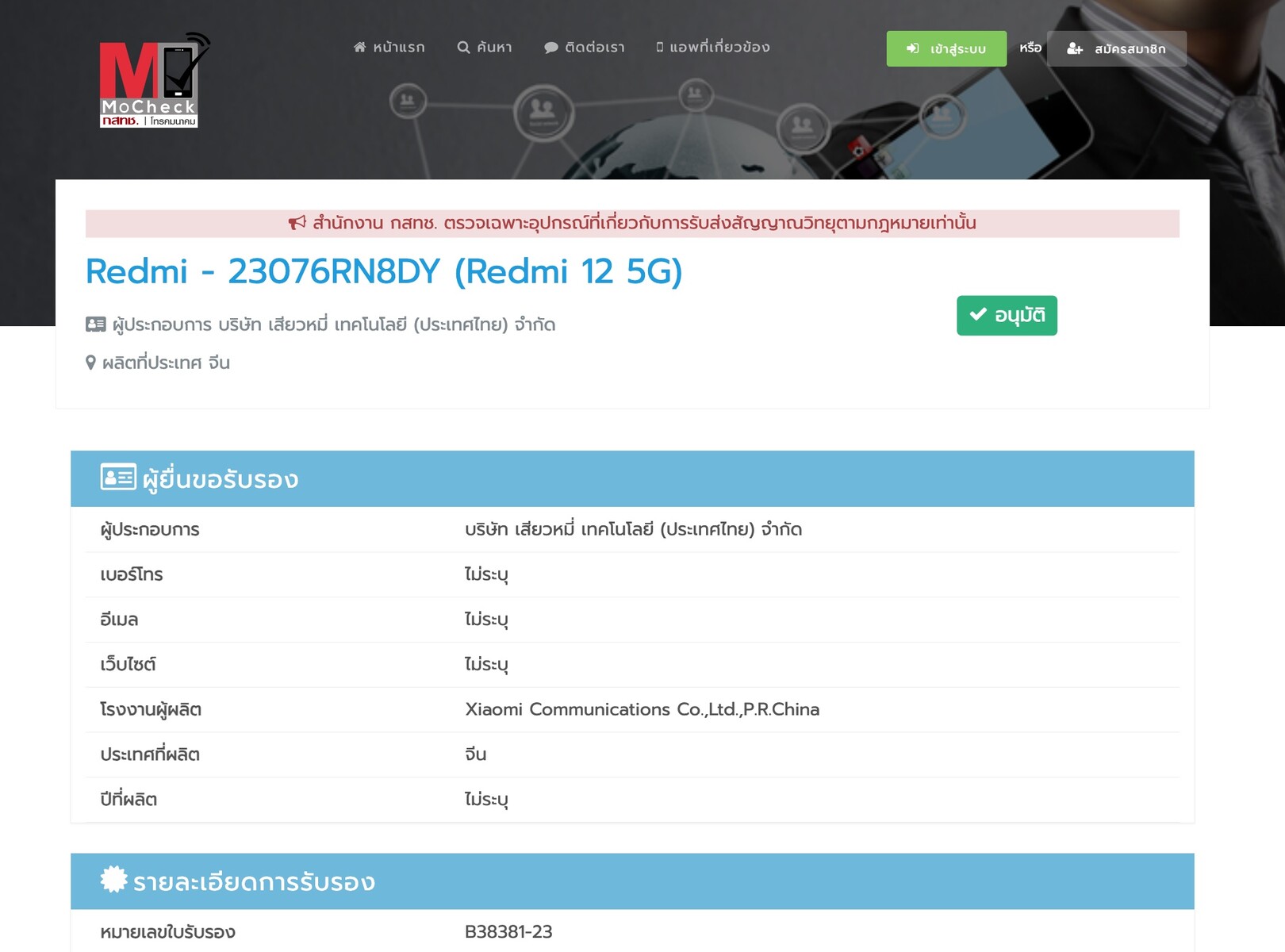Open the ค้นหา search menu item

tap(485, 48)
